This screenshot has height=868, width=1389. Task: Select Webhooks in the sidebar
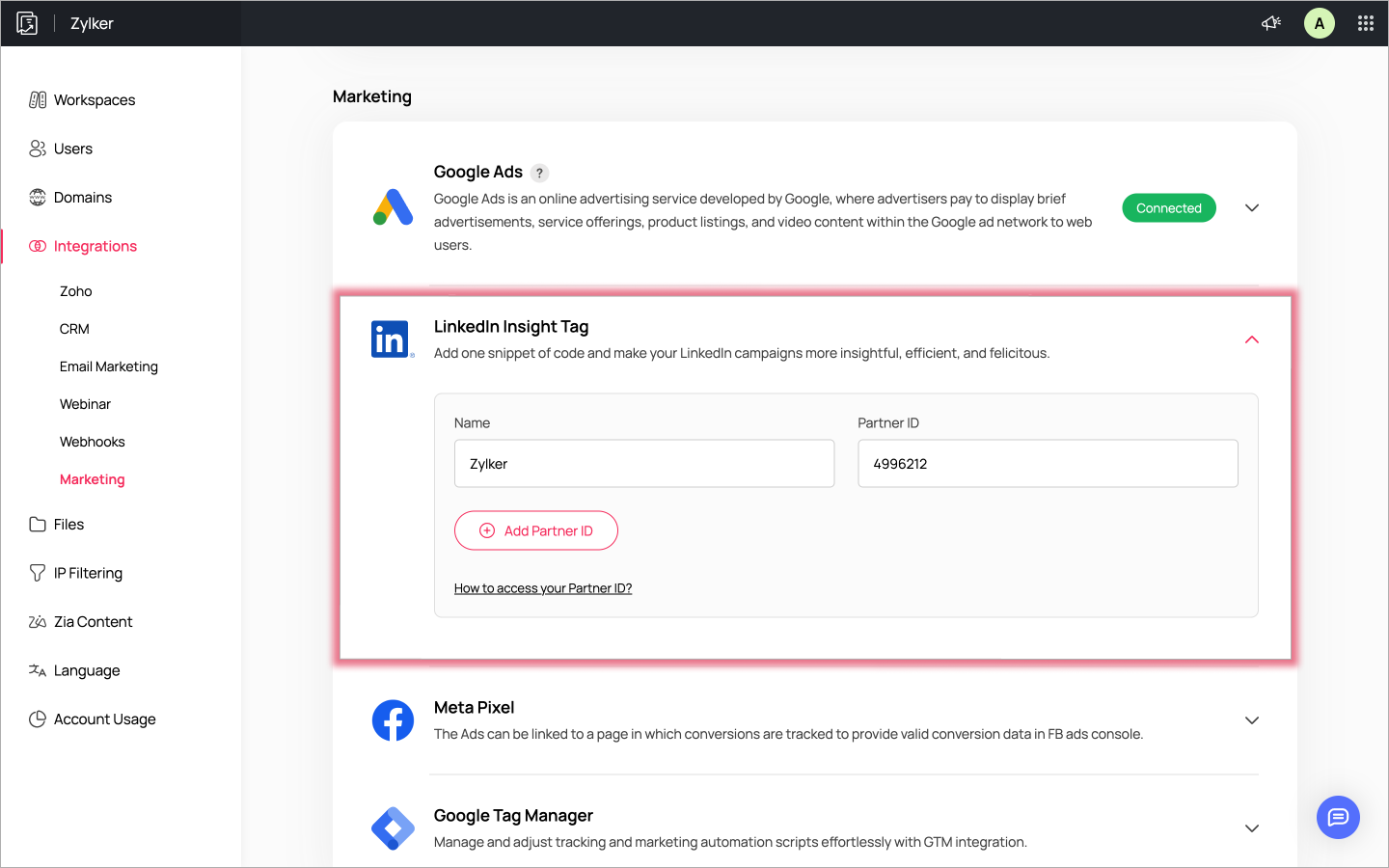93,442
